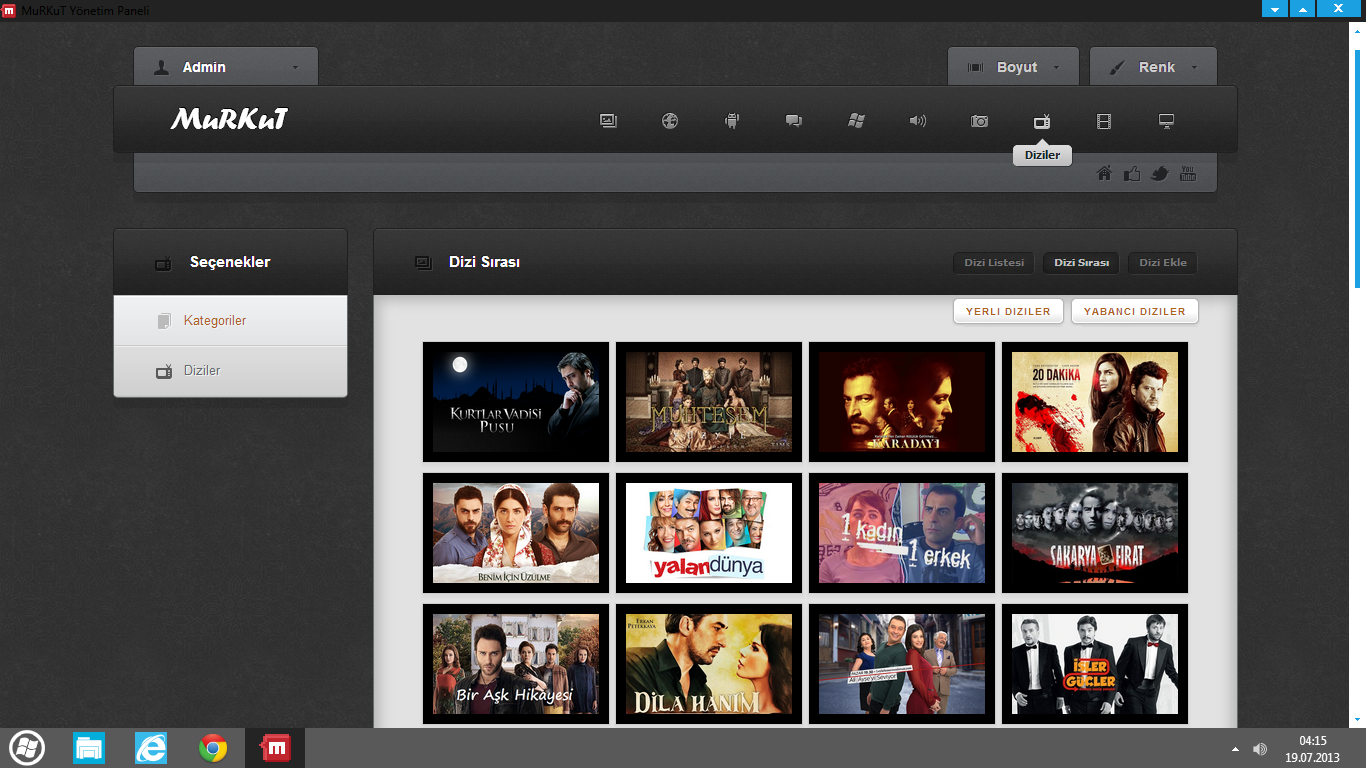The image size is (1366, 768).
Task: Select the Yalan Dünya thumbnail
Action: tap(709, 533)
